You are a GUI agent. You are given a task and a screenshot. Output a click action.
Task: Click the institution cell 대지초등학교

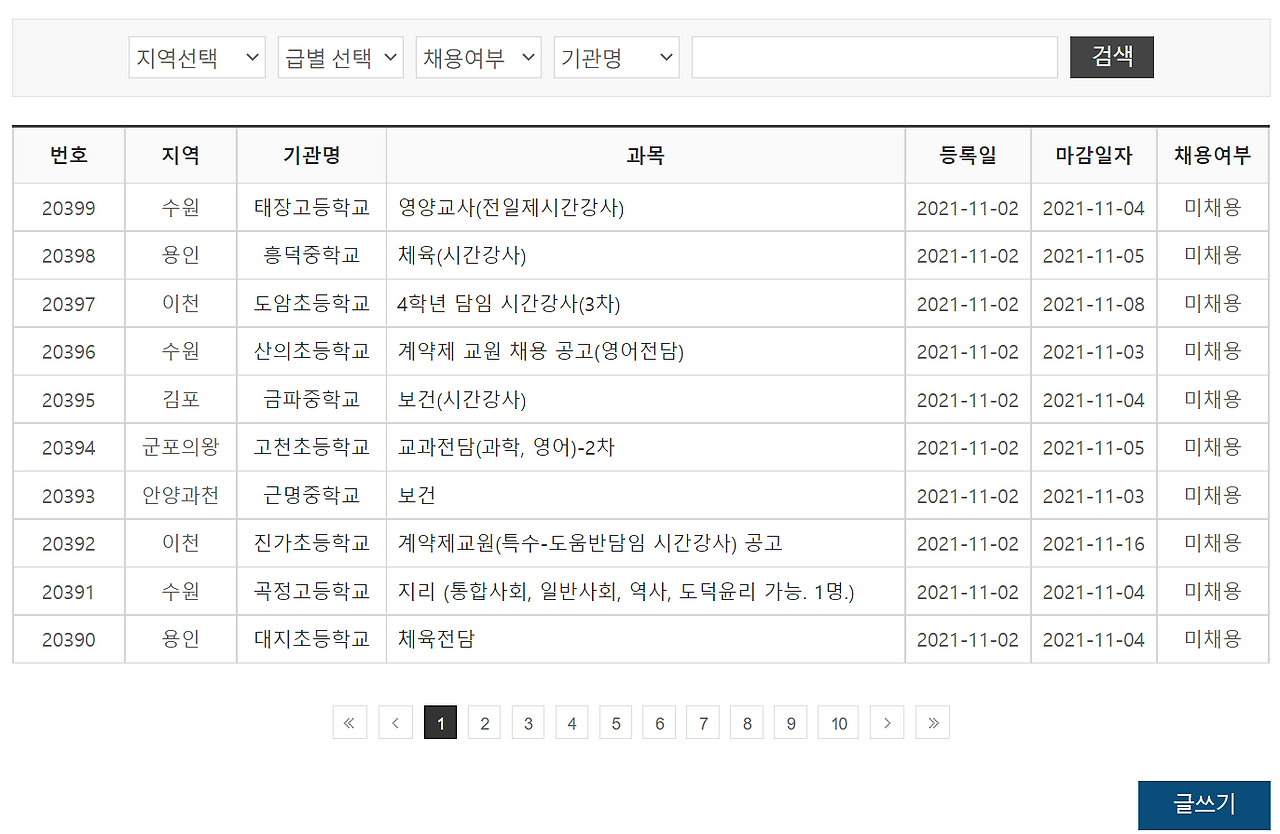click(x=312, y=640)
